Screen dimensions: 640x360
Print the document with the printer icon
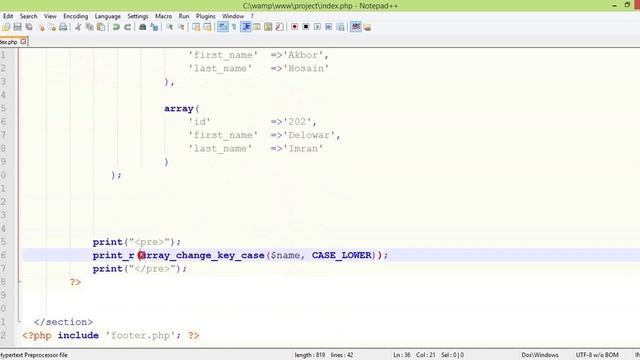(63, 27)
